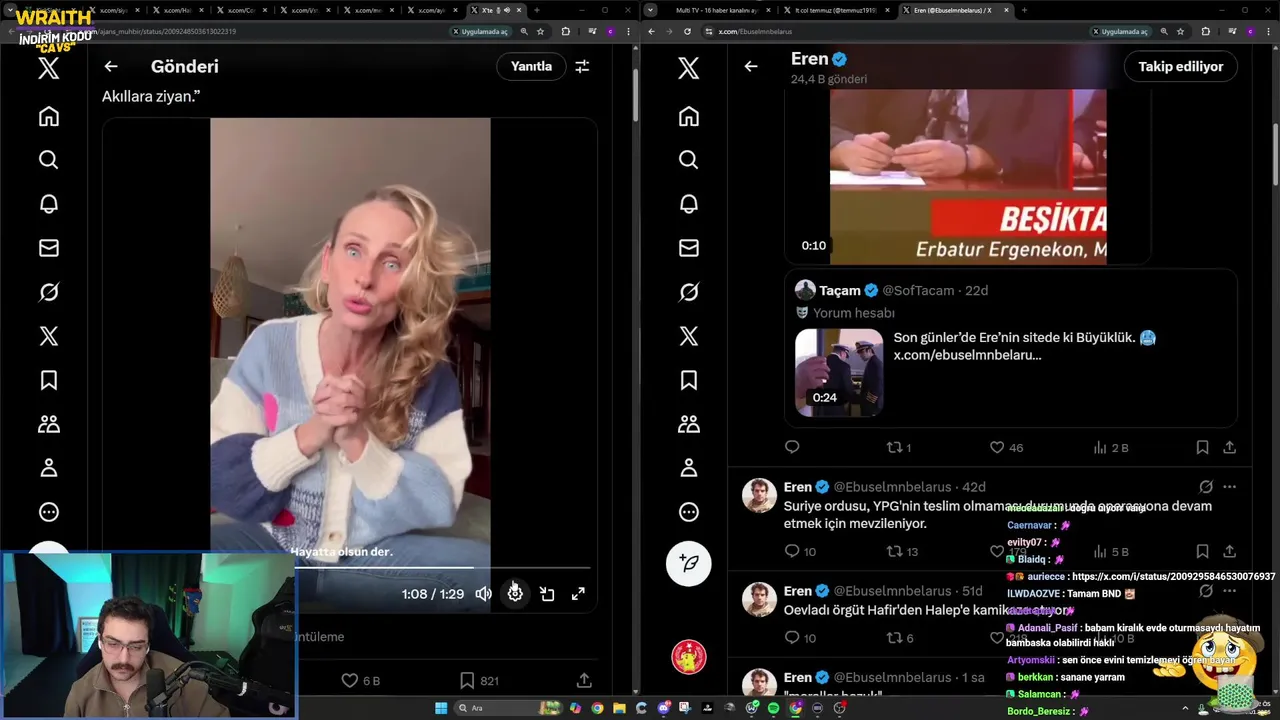Open Grok in left X window sidebar
Viewport: 1280px width, 720px height.
[48, 292]
